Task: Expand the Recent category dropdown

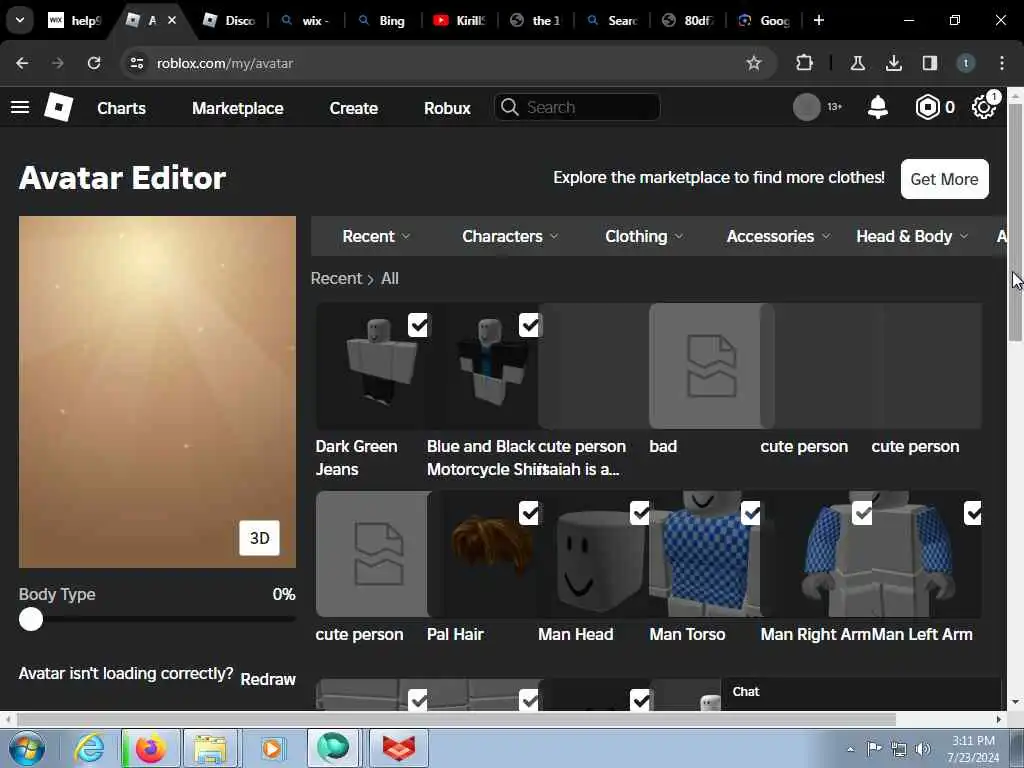Action: click(376, 236)
